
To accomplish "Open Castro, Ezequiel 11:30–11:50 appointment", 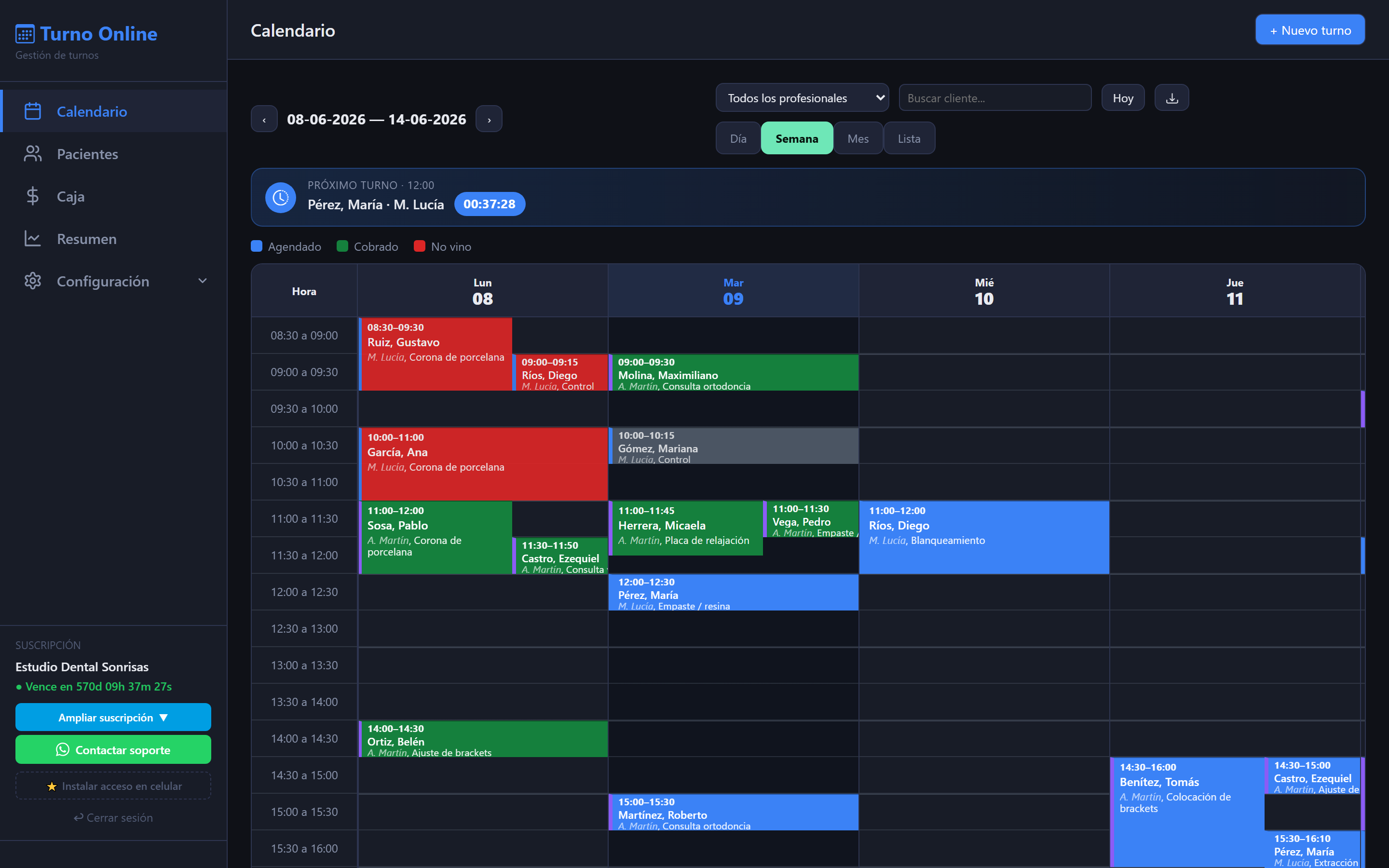I will coord(560,556).
